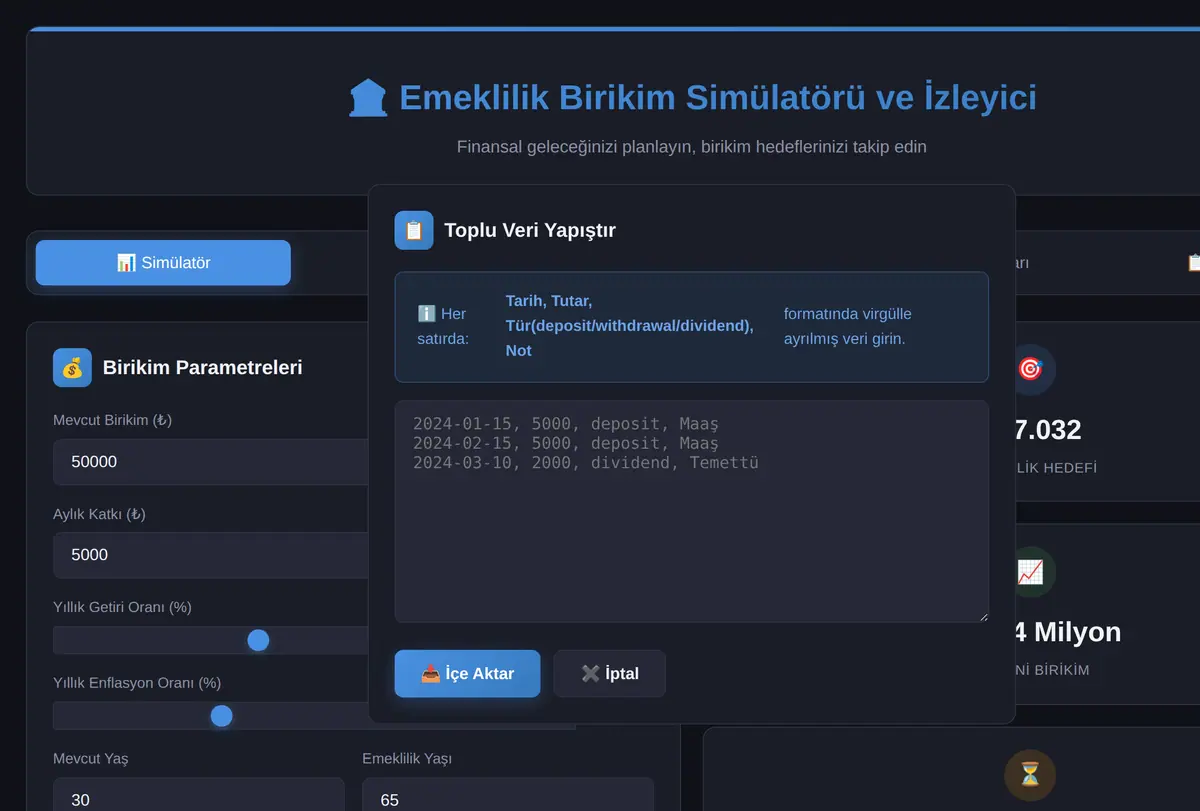This screenshot has height=811, width=1200.
Task: Click the 7.032 value on the target card
Action: [x=1048, y=430]
